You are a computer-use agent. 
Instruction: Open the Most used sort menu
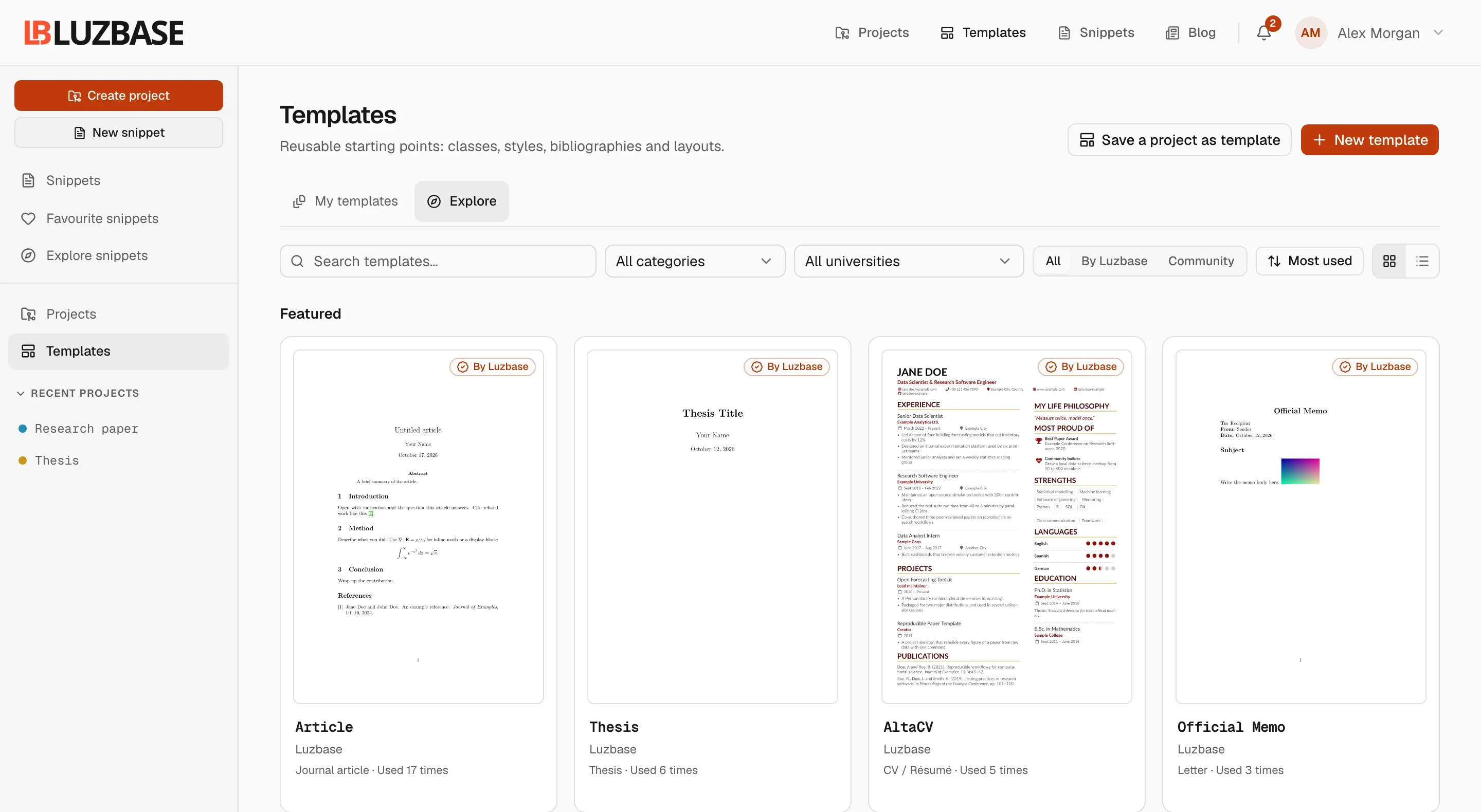(1309, 262)
